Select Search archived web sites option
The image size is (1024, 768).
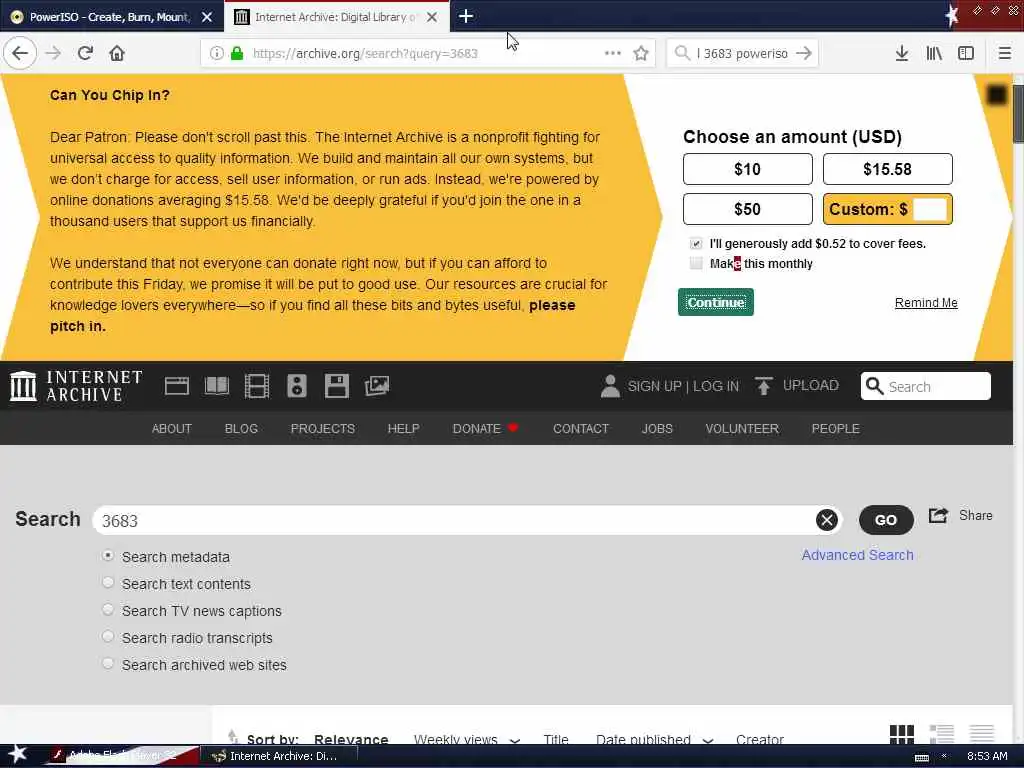tap(108, 664)
